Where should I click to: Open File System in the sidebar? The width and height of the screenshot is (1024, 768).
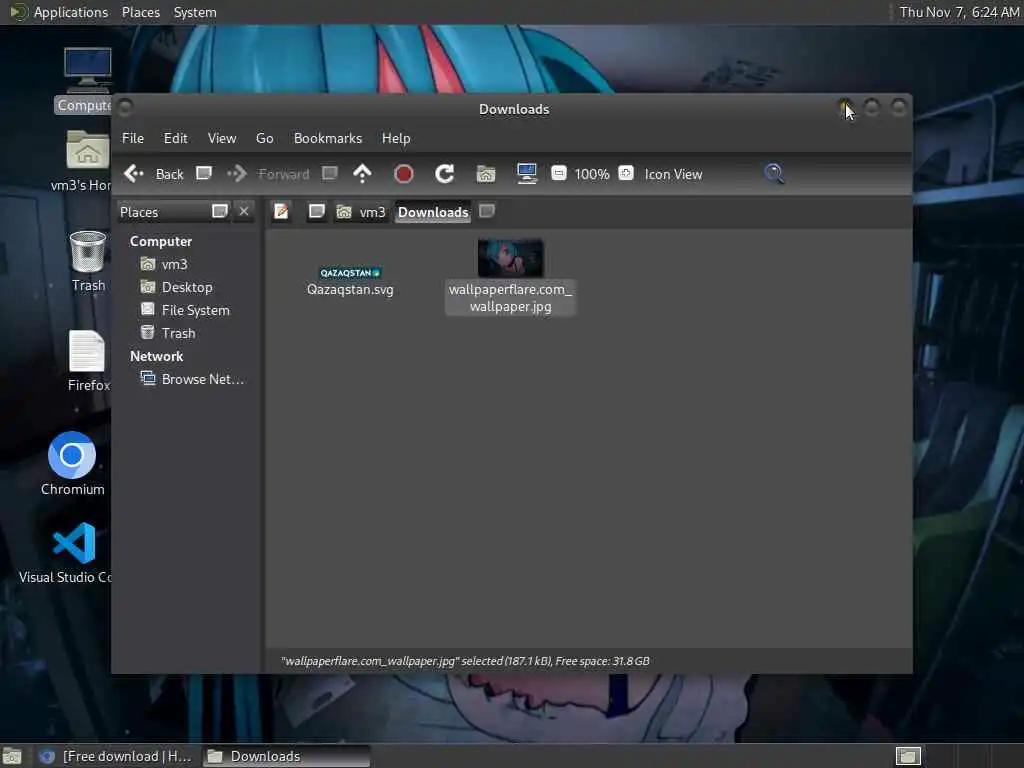click(x=185, y=310)
